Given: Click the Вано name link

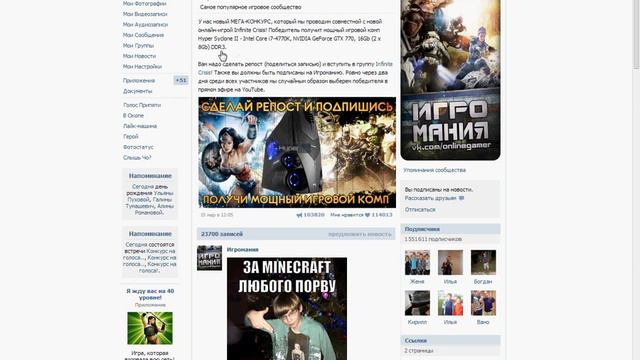Looking at the screenshot, I should [x=483, y=322].
